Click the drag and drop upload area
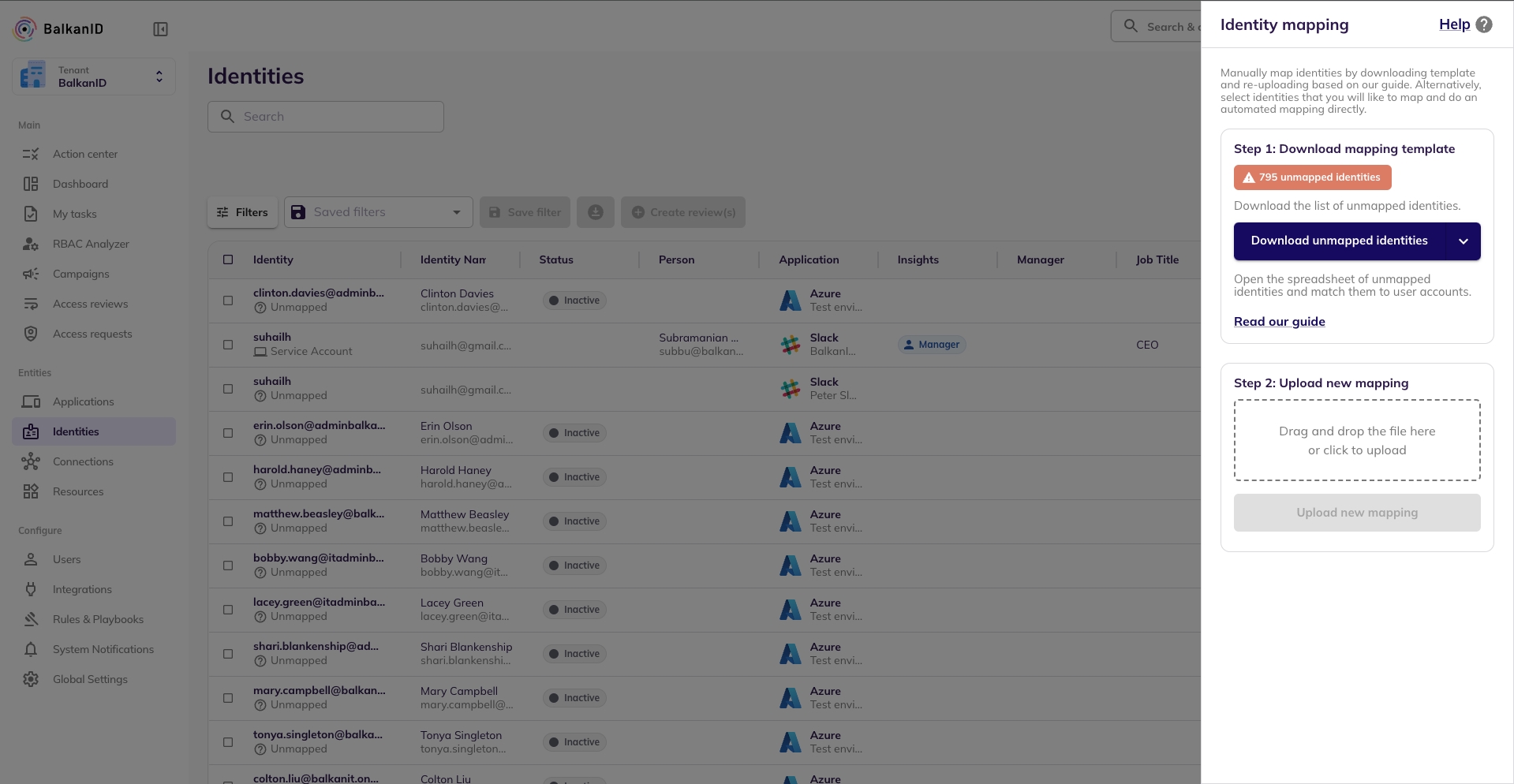1514x784 pixels. pyautogui.click(x=1356, y=440)
